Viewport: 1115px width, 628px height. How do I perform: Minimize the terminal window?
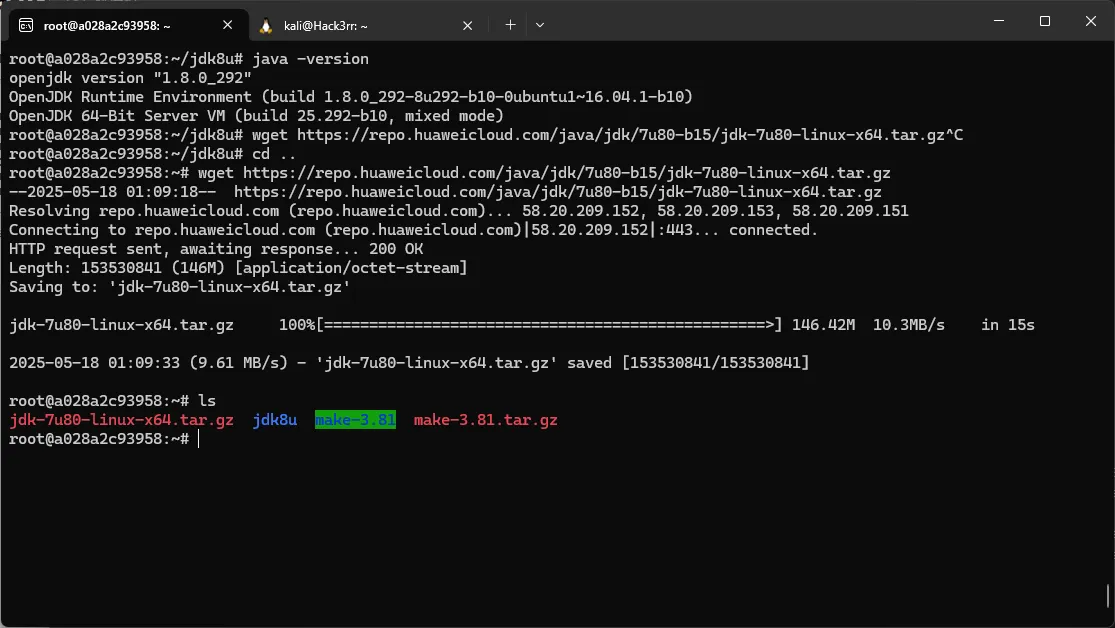click(999, 21)
